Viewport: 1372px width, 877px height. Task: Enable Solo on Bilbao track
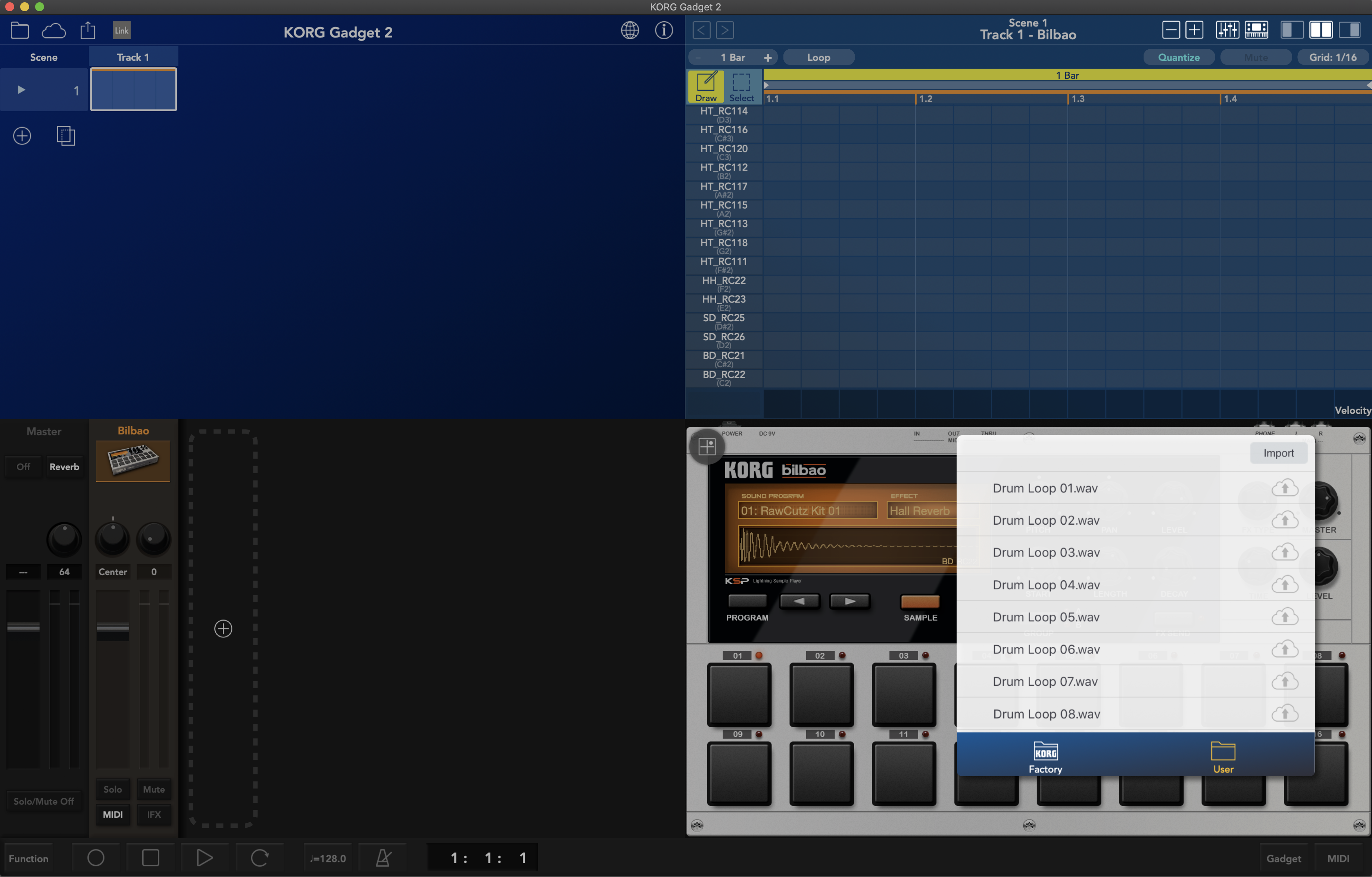click(112, 789)
